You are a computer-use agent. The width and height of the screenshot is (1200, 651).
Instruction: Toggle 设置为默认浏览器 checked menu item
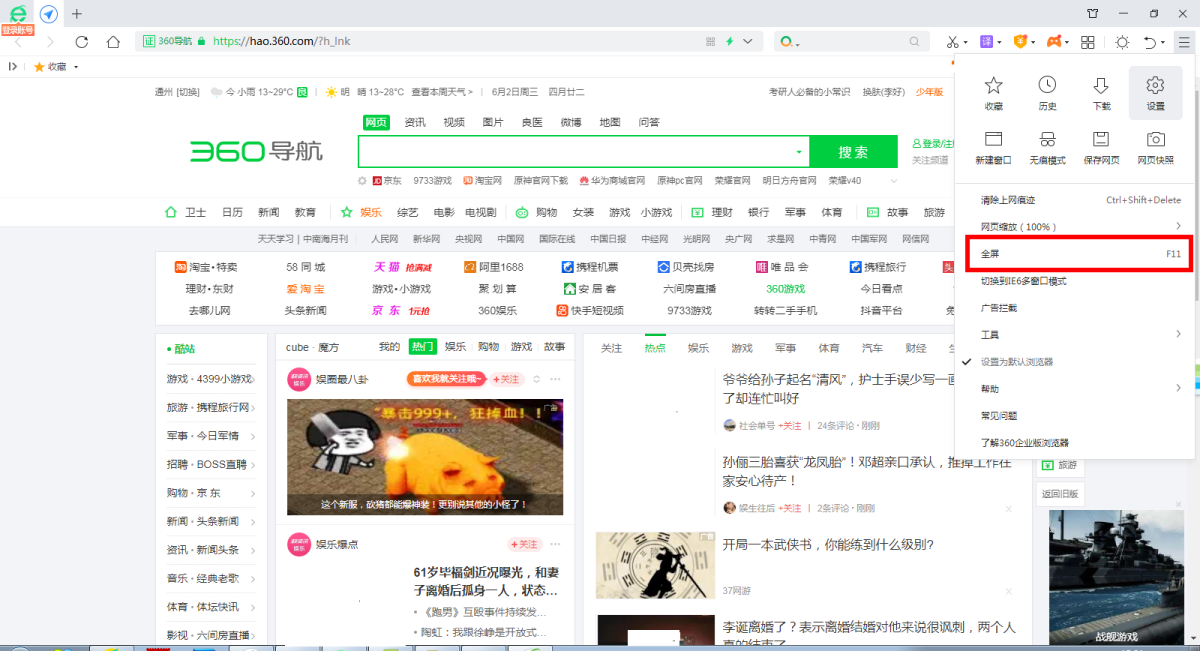click(x=1016, y=361)
